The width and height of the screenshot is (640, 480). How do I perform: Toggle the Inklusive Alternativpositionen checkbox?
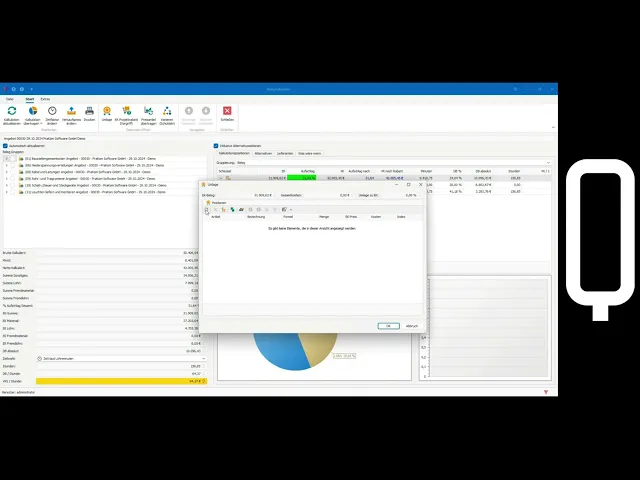pyautogui.click(x=216, y=146)
